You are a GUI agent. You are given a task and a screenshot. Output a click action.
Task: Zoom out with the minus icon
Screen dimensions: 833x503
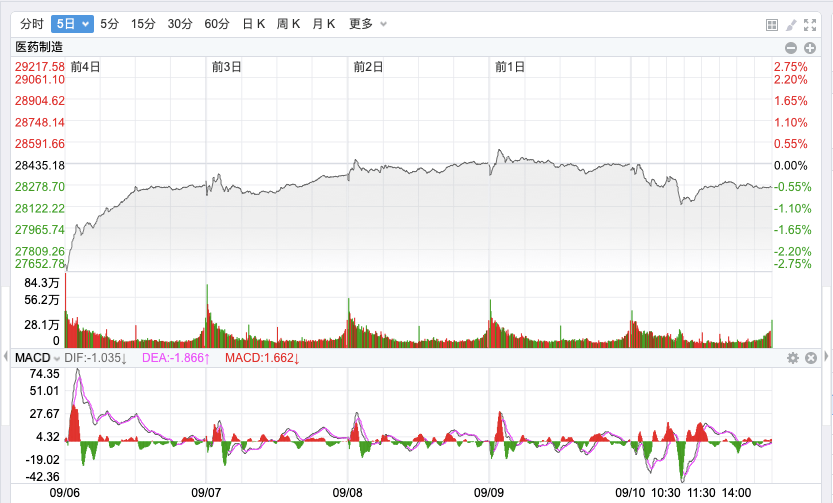[x=791, y=47]
